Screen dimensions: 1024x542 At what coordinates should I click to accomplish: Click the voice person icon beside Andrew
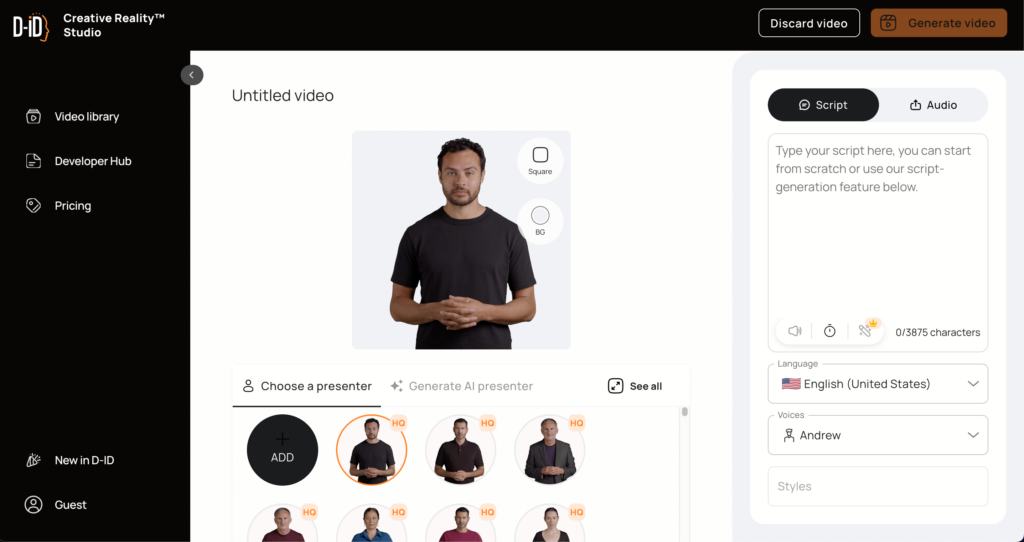(x=788, y=435)
